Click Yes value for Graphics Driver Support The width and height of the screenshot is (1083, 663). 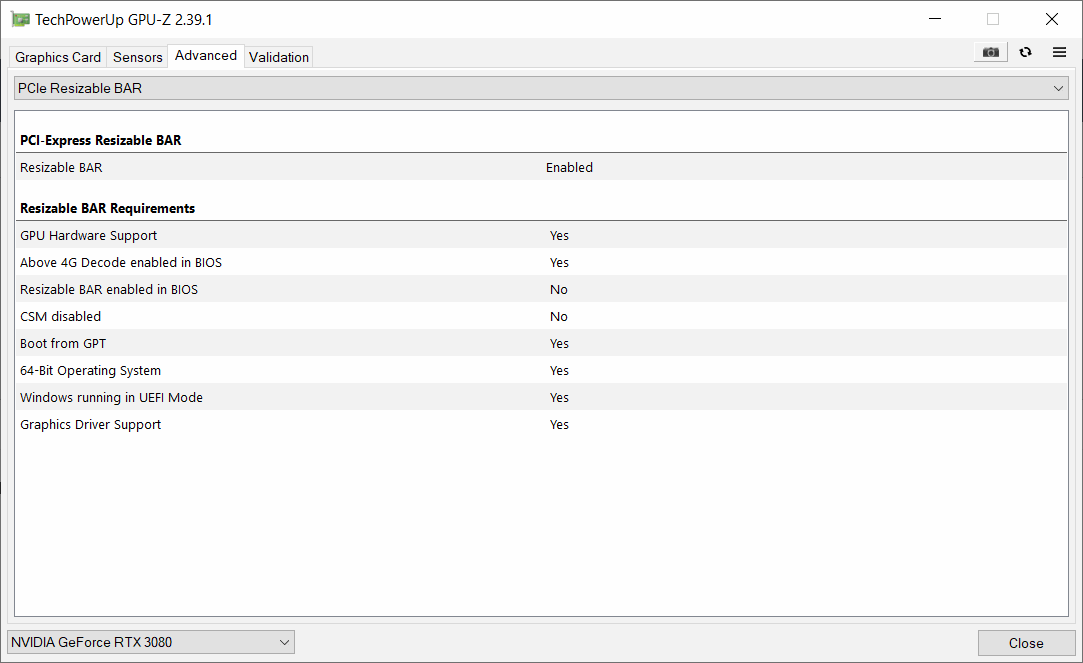click(559, 425)
